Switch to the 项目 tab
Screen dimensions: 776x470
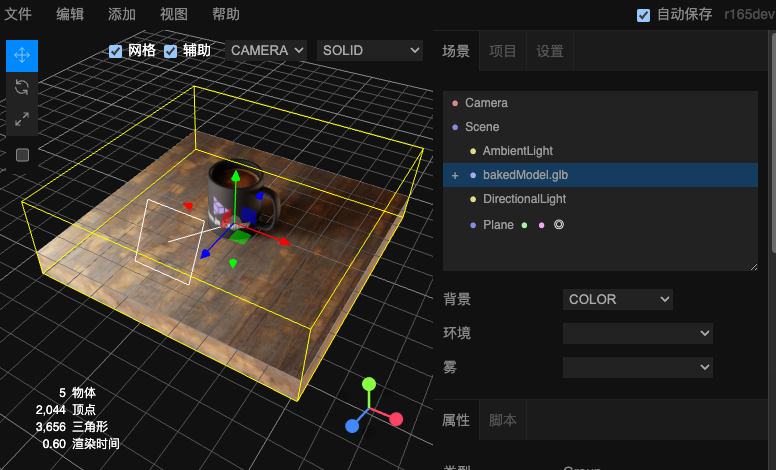pos(503,51)
